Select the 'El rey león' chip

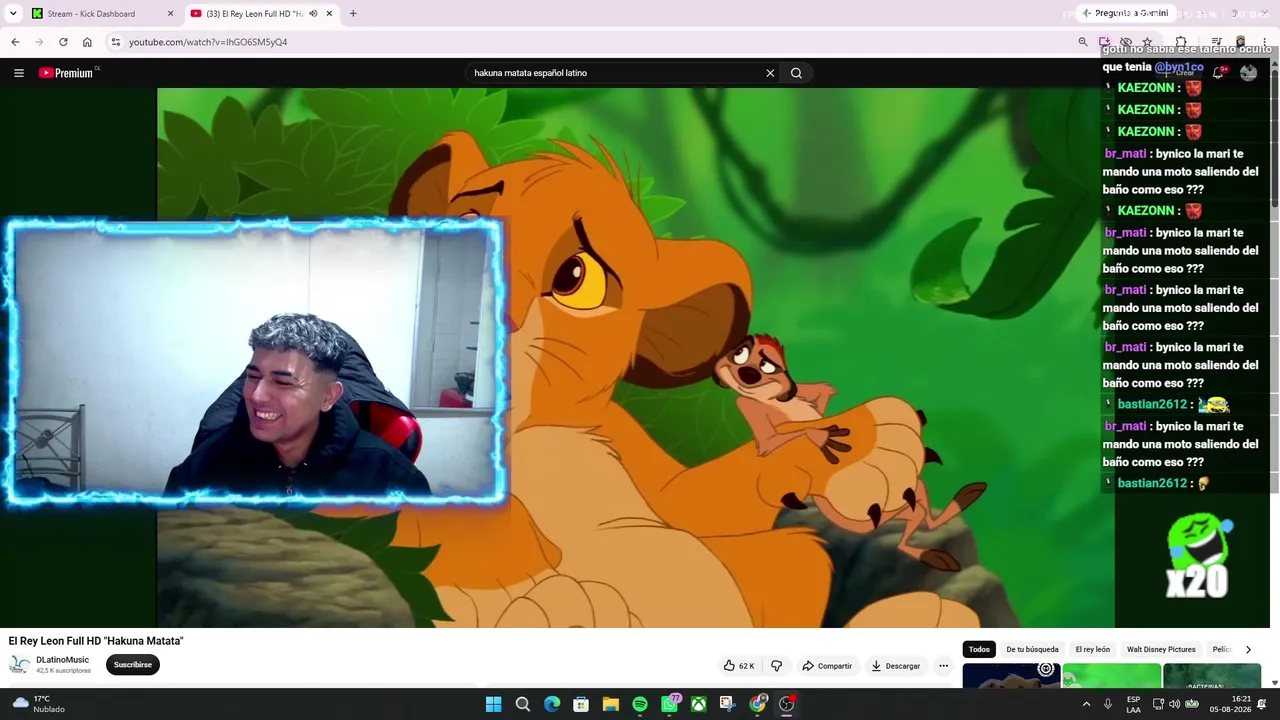point(1093,650)
